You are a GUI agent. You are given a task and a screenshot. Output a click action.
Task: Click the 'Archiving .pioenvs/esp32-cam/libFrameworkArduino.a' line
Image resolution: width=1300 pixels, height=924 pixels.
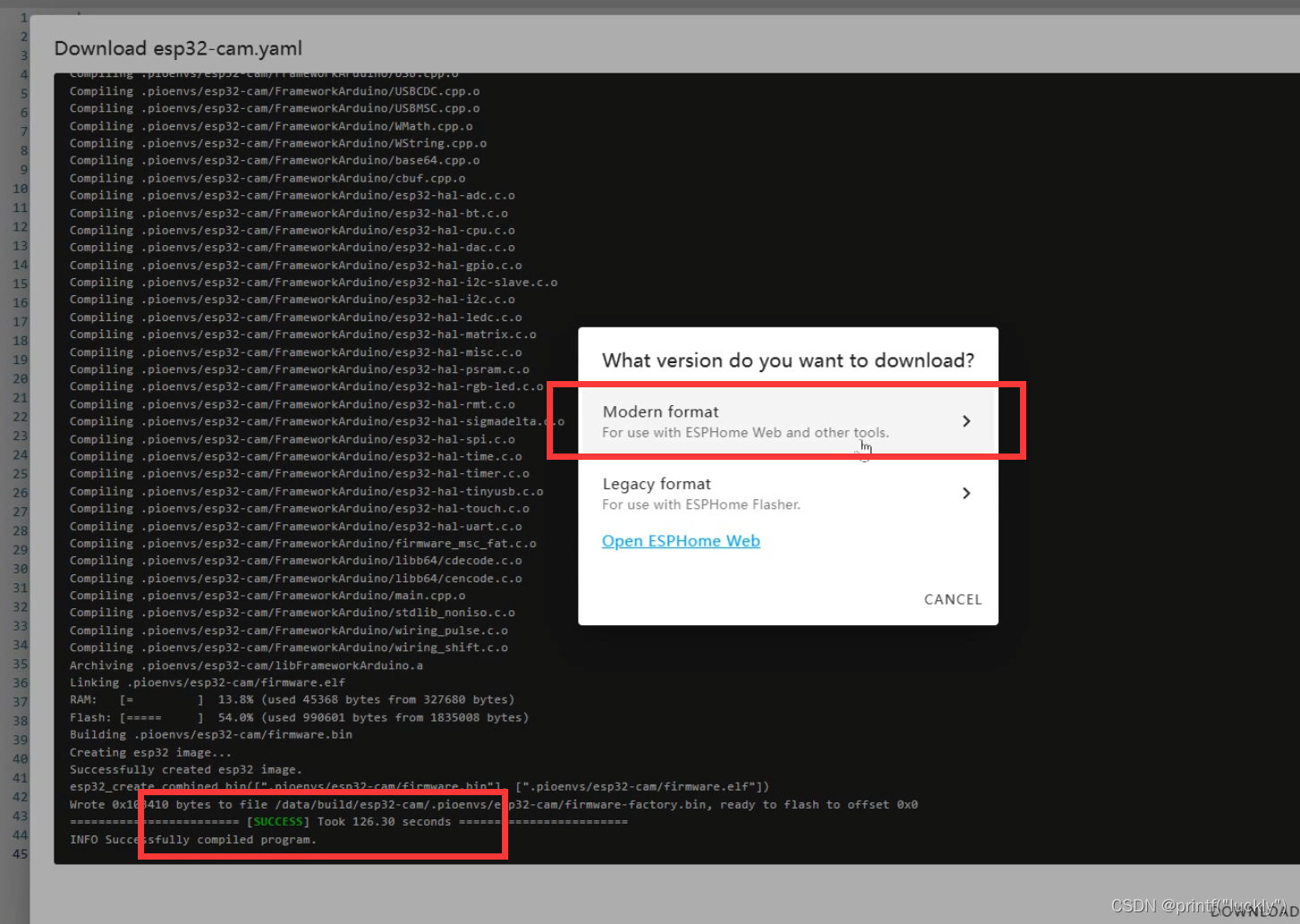pyautogui.click(x=246, y=665)
